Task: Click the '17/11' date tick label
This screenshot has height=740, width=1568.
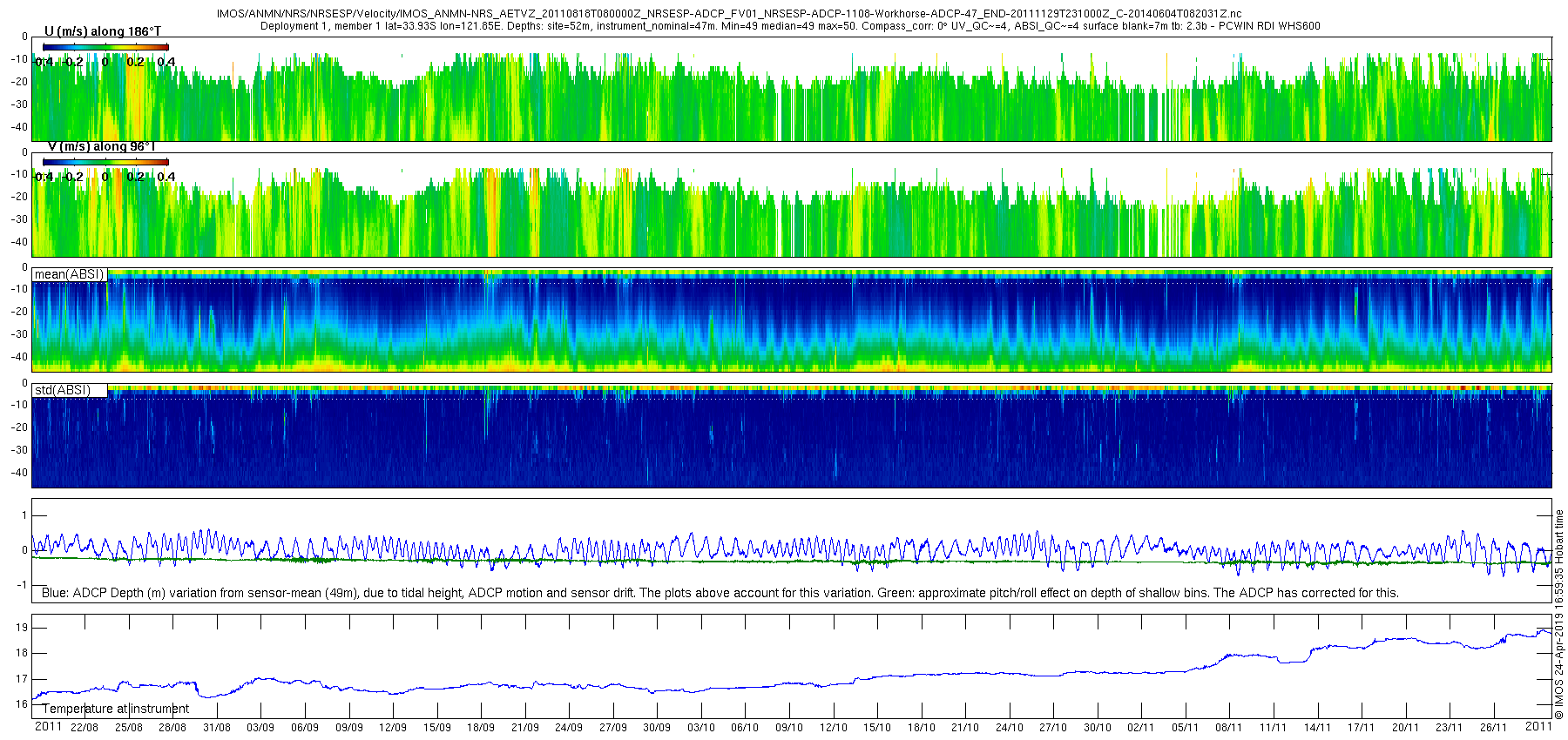Action: click(x=1362, y=728)
